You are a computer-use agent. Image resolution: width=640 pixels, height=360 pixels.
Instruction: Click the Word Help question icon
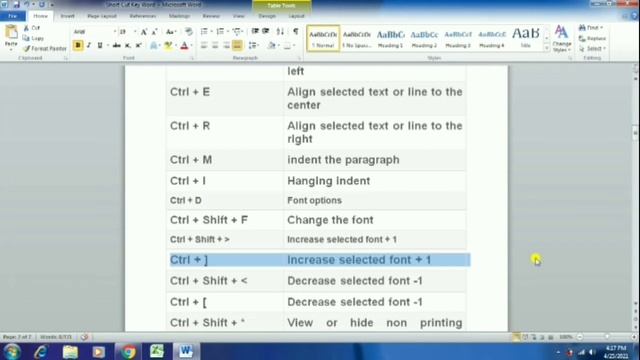634,16
